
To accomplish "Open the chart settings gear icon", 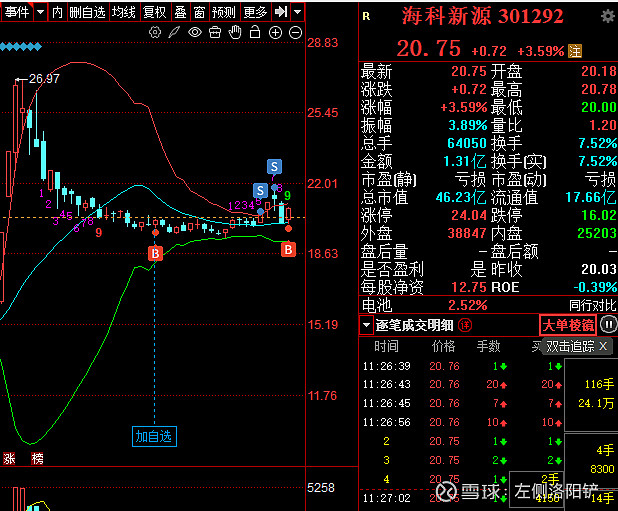I will 155,32.
